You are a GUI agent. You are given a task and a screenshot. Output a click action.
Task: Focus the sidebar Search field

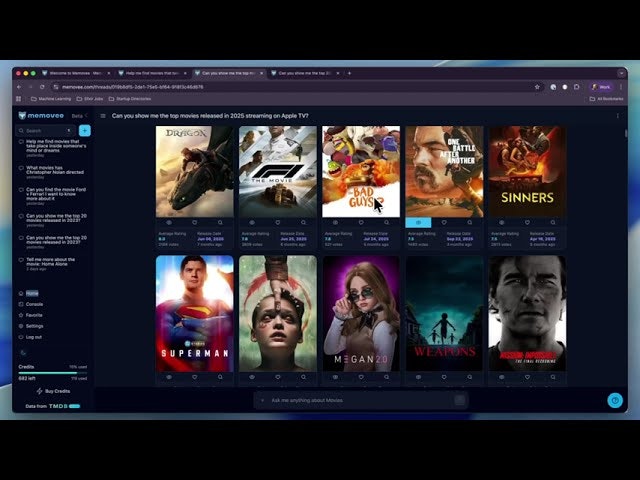tap(45, 131)
